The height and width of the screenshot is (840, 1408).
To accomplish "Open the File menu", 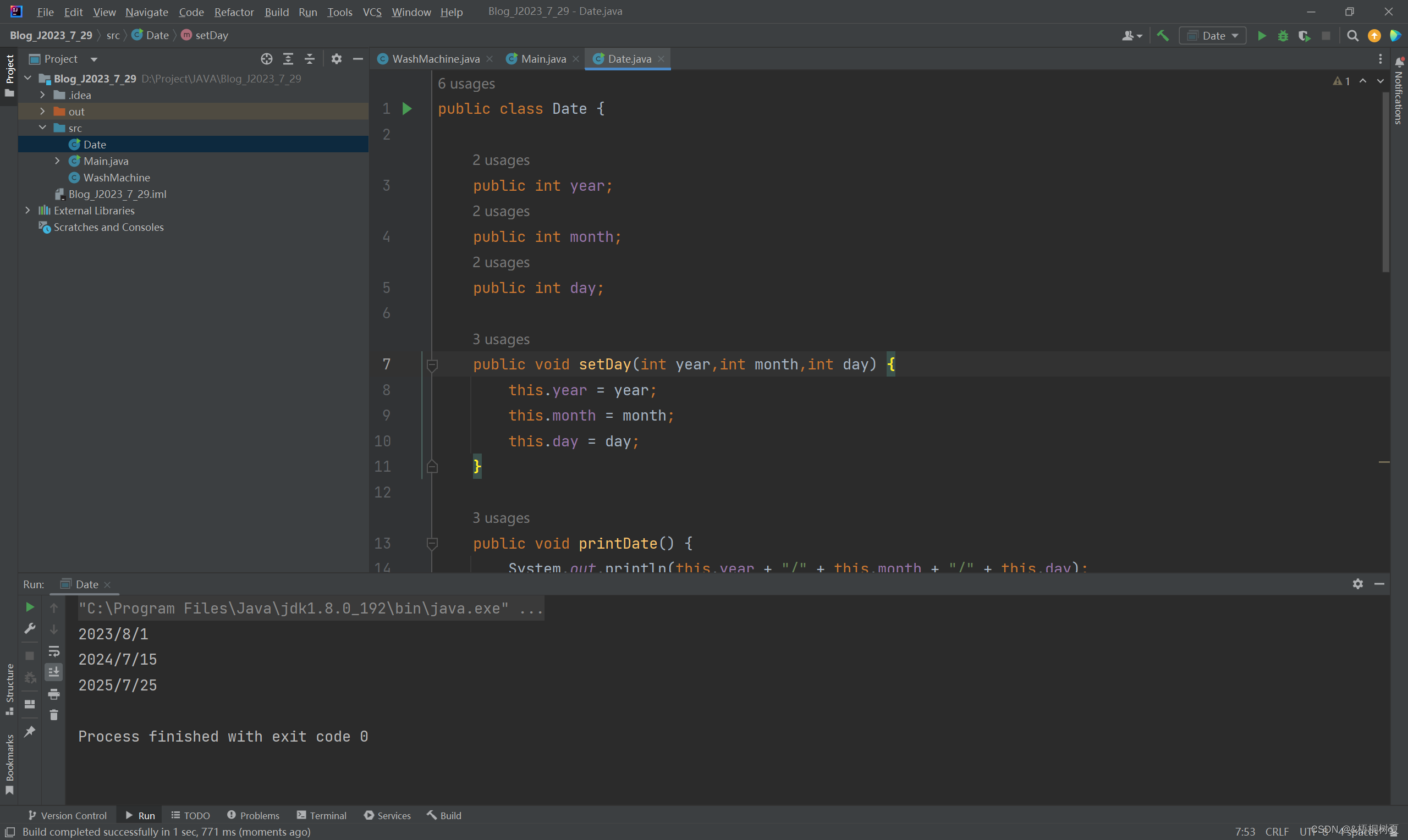I will 45,12.
